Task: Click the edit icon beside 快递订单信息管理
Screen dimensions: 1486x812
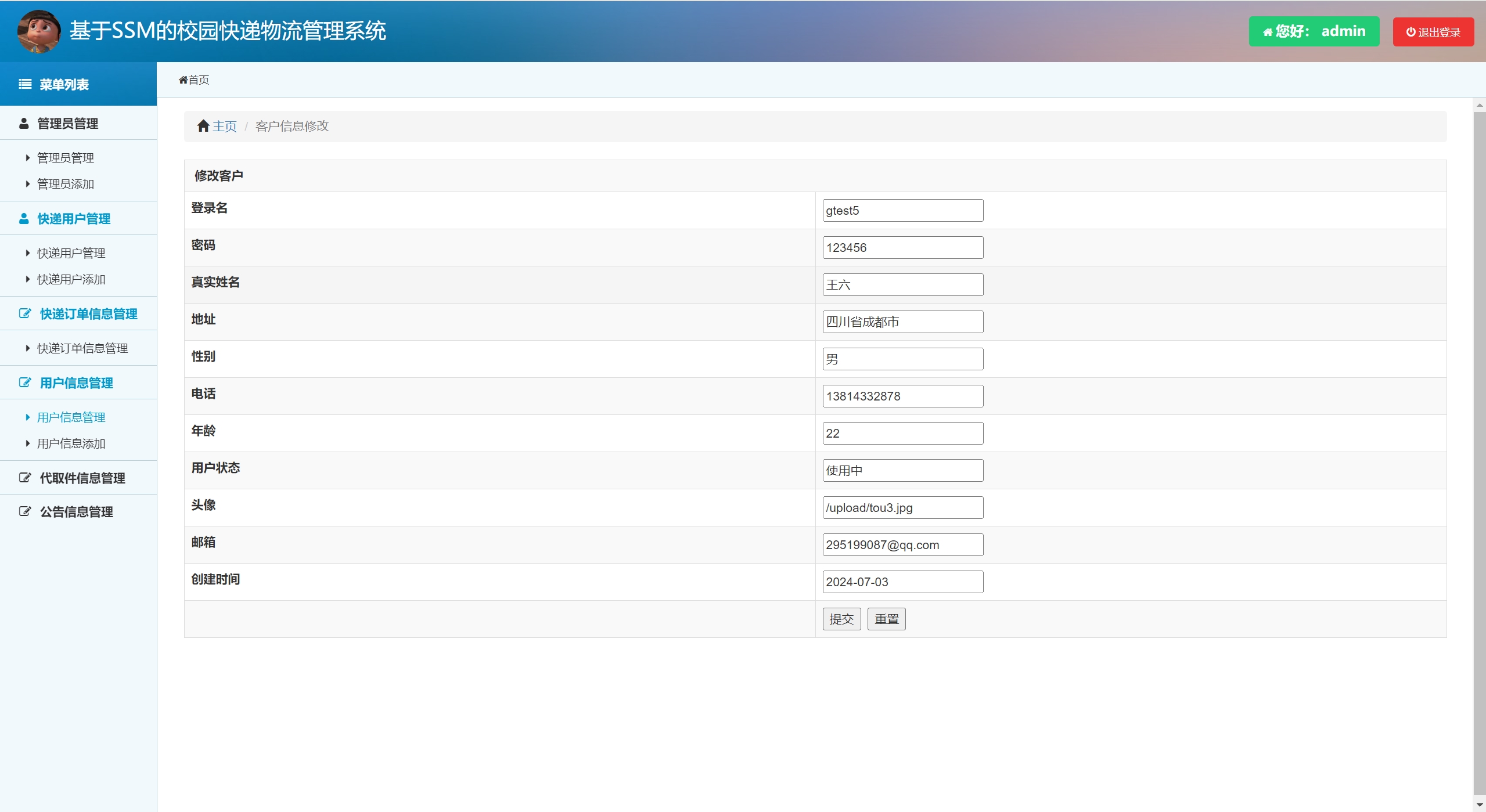Action: (25, 314)
